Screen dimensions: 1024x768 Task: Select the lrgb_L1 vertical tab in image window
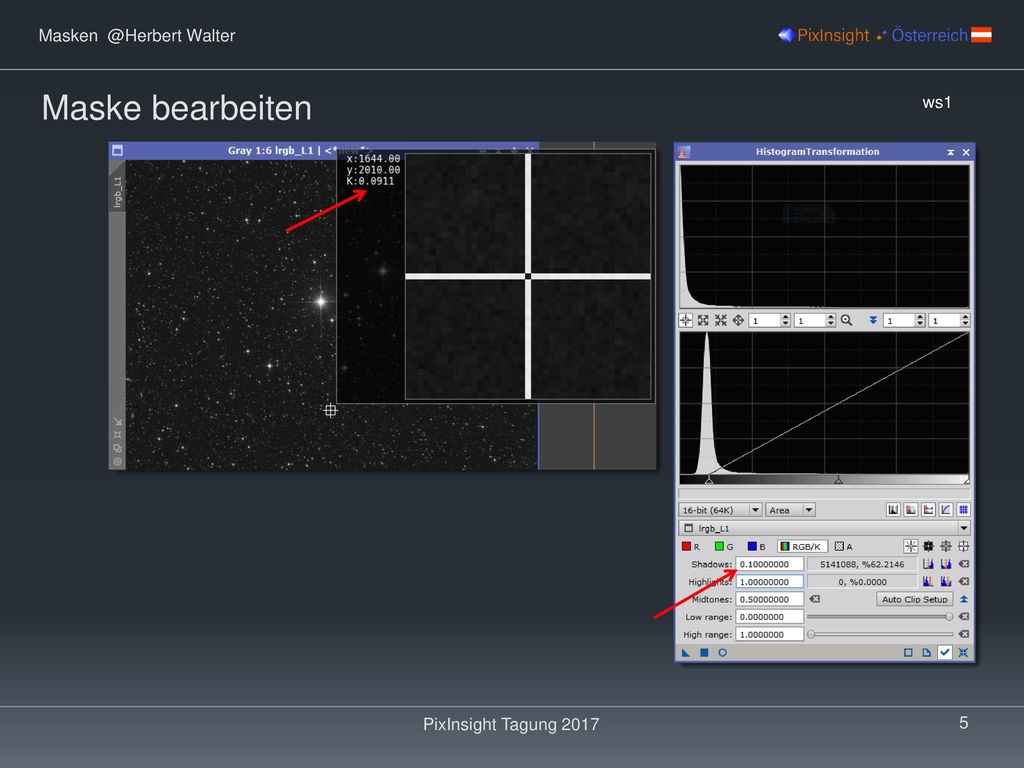coord(118,192)
